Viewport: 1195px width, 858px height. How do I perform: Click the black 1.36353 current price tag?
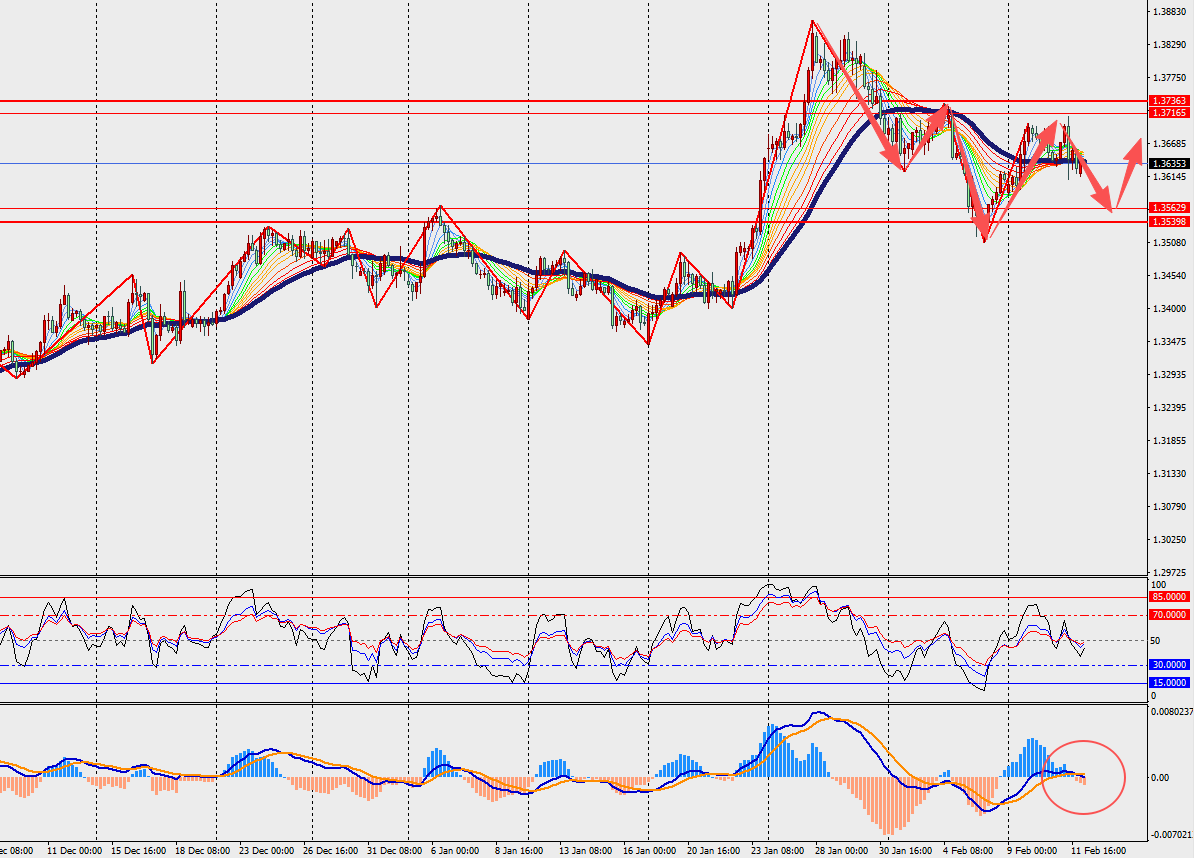coord(1169,163)
